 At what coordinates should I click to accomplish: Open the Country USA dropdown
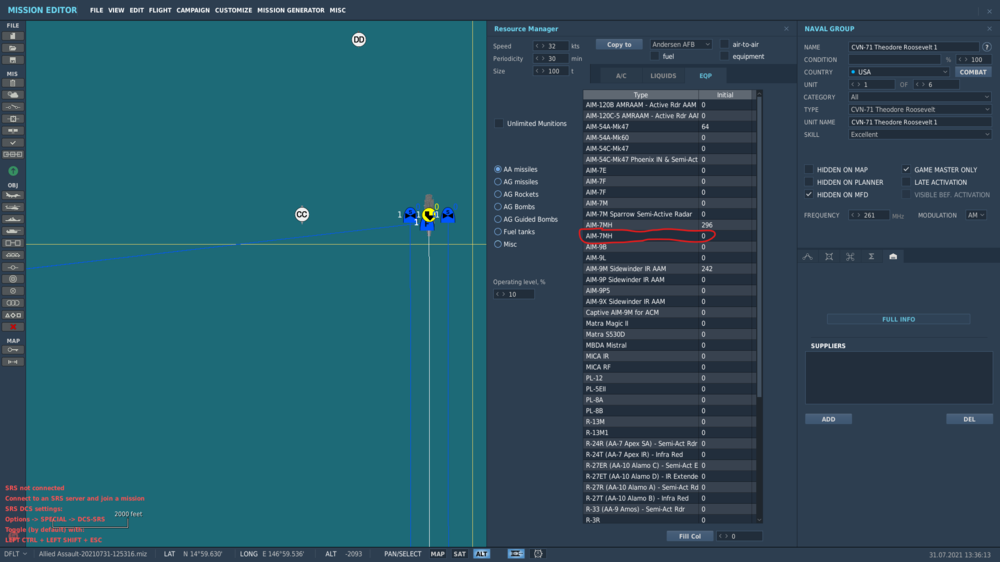pyautogui.click(x=899, y=72)
